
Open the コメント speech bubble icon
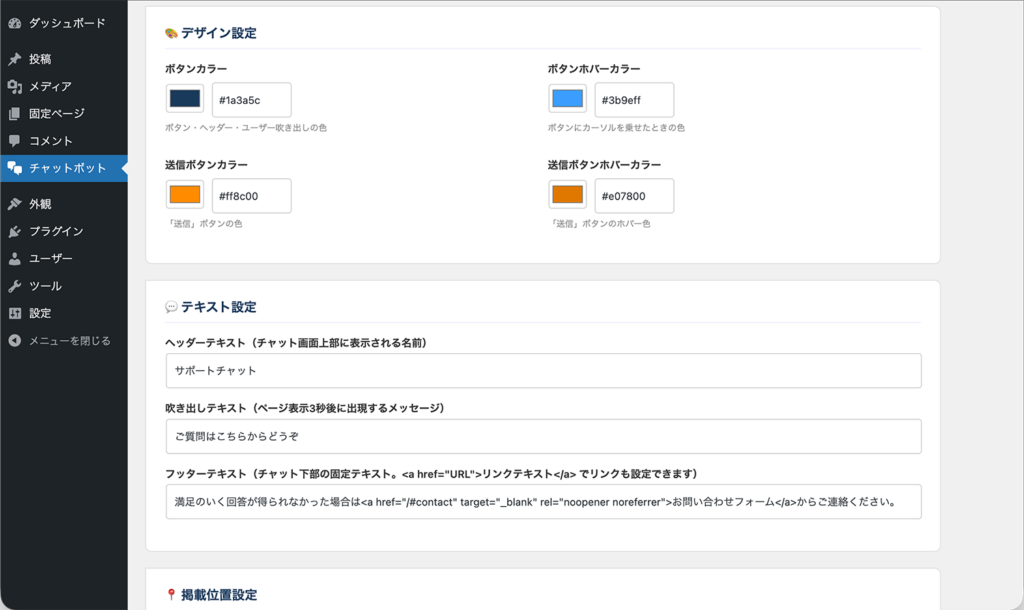click(x=13, y=142)
